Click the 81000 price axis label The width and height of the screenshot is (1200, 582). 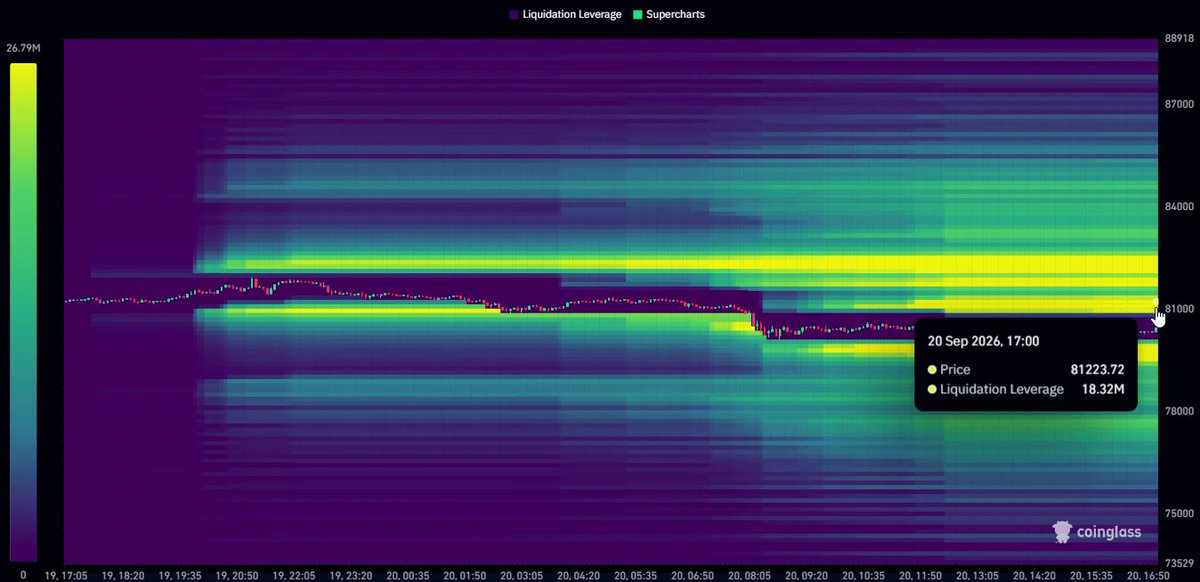tap(1181, 309)
